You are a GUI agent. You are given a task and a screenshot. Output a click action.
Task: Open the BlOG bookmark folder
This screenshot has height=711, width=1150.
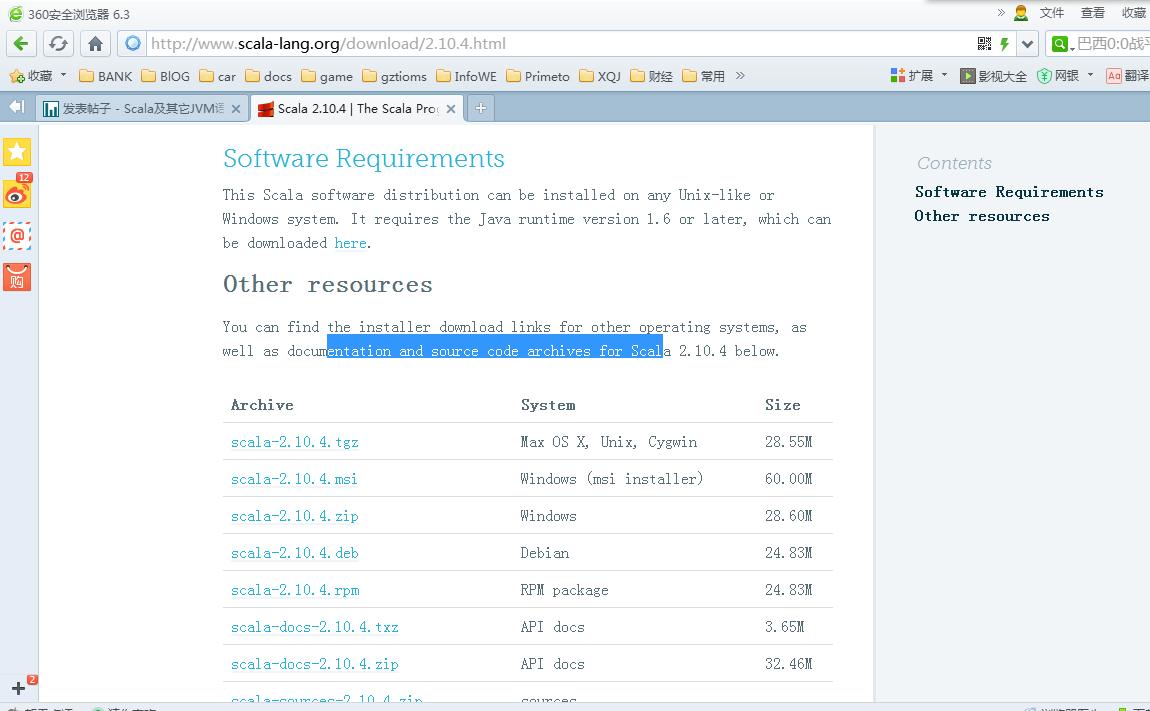click(166, 76)
